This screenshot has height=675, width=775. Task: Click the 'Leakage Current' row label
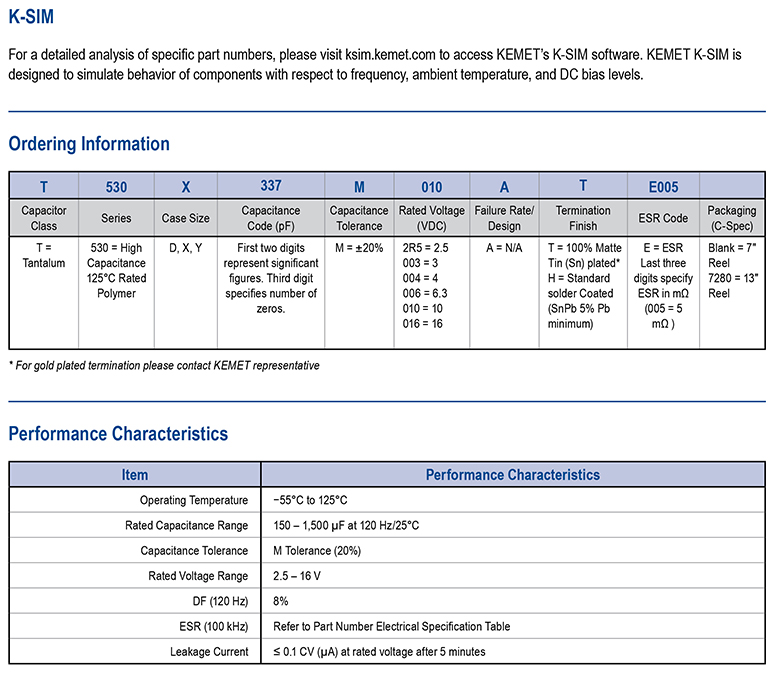(x=209, y=652)
